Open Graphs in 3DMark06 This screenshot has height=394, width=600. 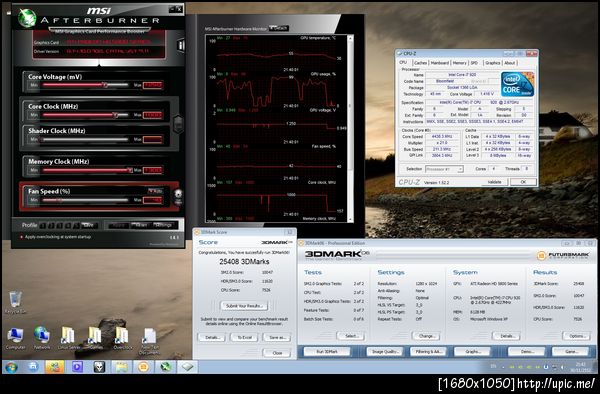coord(473,352)
